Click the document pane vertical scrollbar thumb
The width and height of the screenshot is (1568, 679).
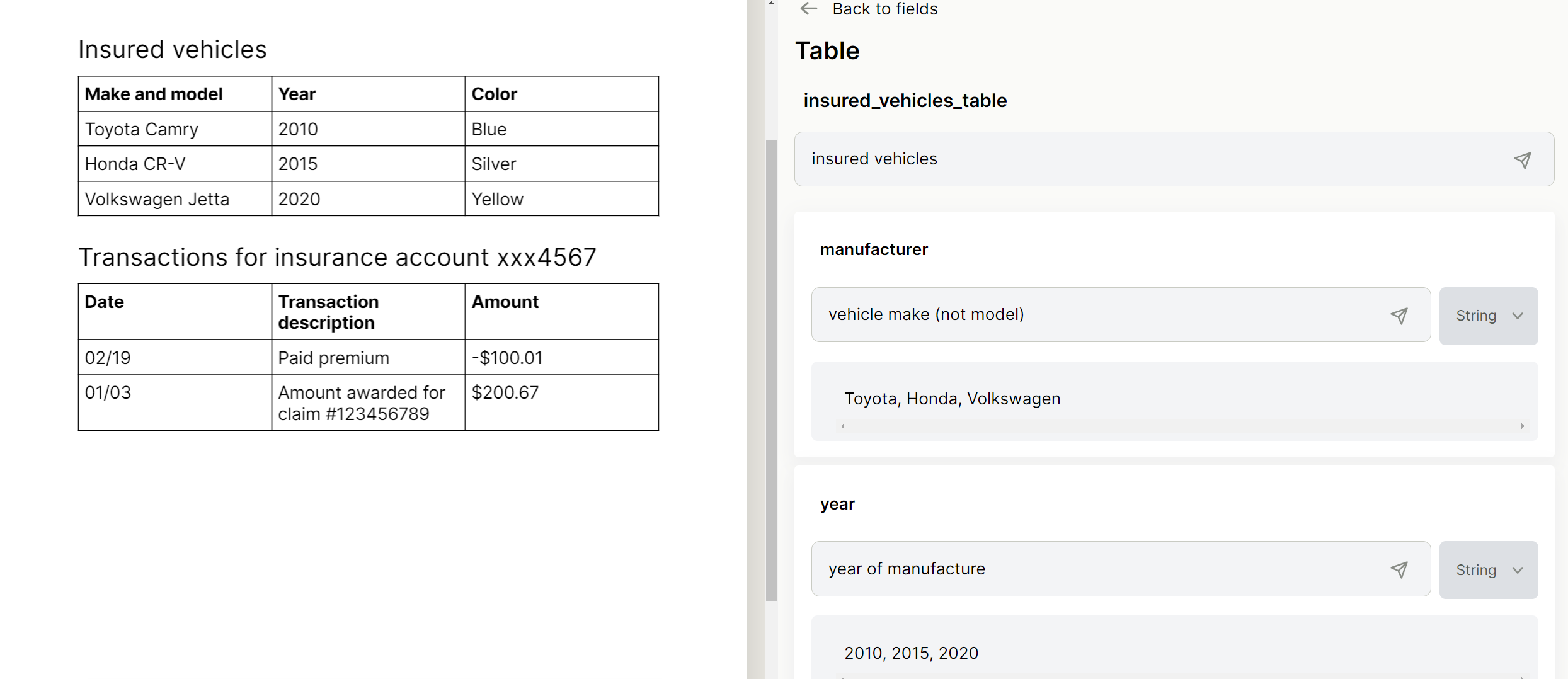[771, 370]
